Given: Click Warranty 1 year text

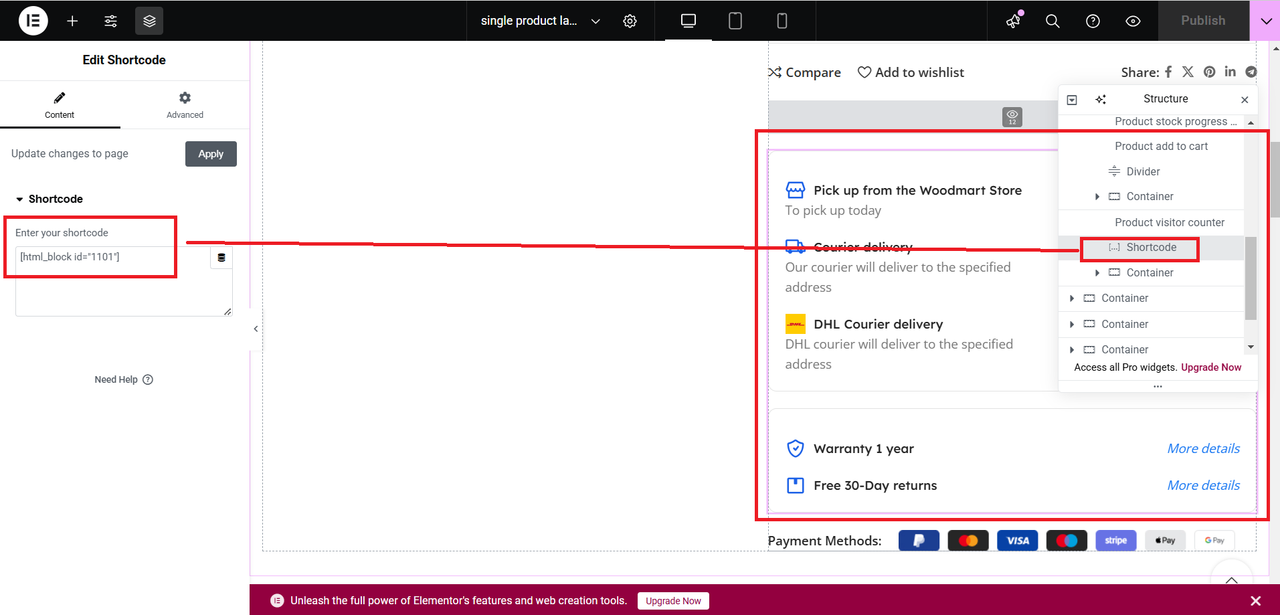Looking at the screenshot, I should (x=863, y=448).
